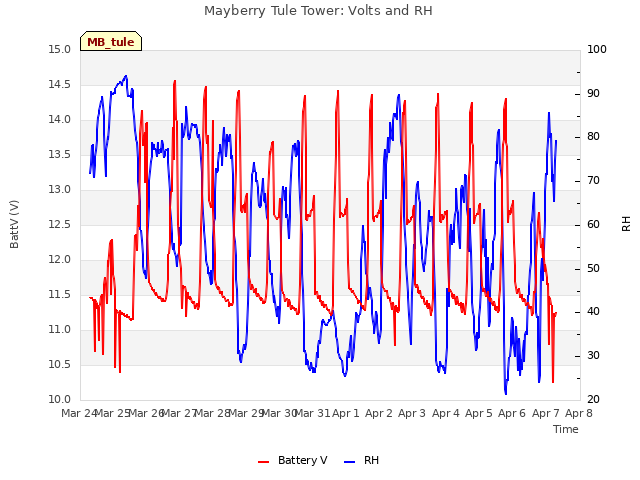Click the MB_tule label box
640x480 pixels.
tap(111, 41)
